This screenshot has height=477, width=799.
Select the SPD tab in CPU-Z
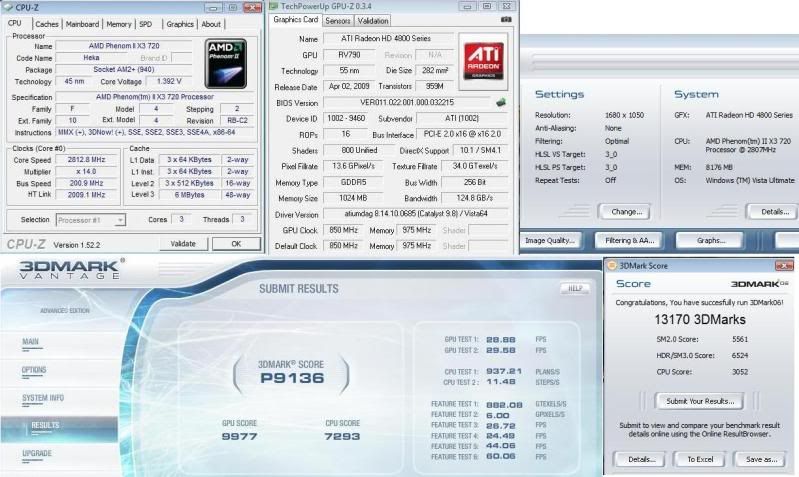pos(146,24)
